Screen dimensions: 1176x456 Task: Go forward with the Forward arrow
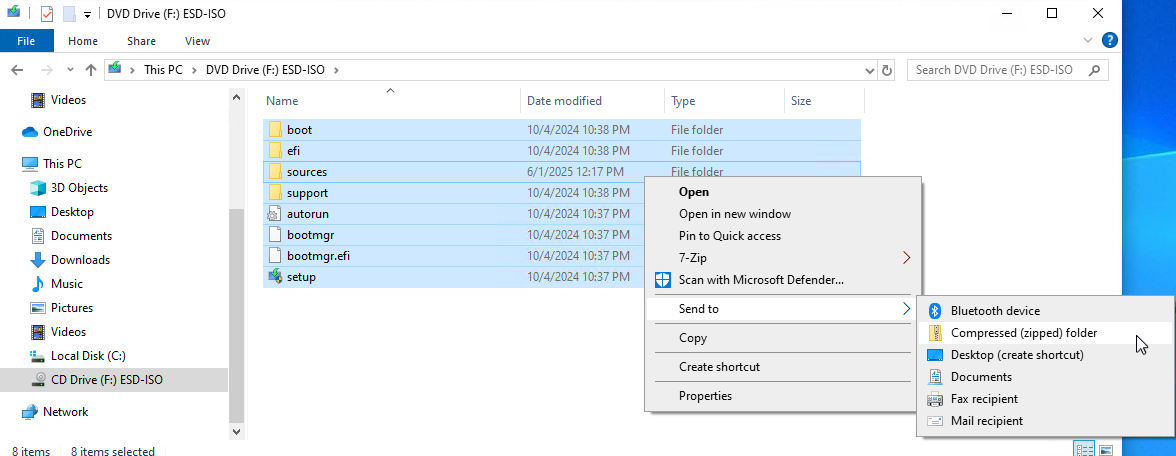pos(46,70)
